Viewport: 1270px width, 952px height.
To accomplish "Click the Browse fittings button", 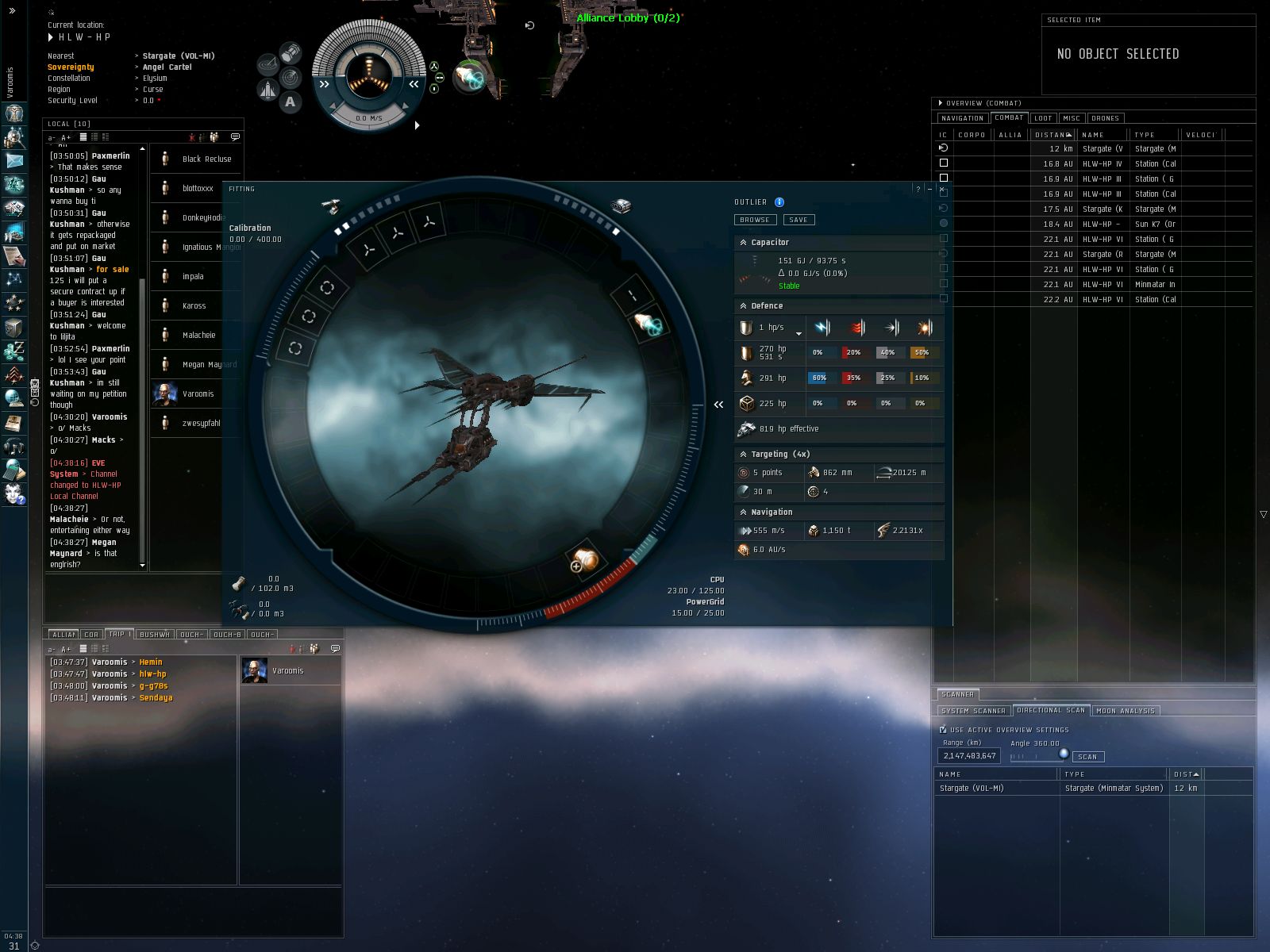I will point(754,220).
